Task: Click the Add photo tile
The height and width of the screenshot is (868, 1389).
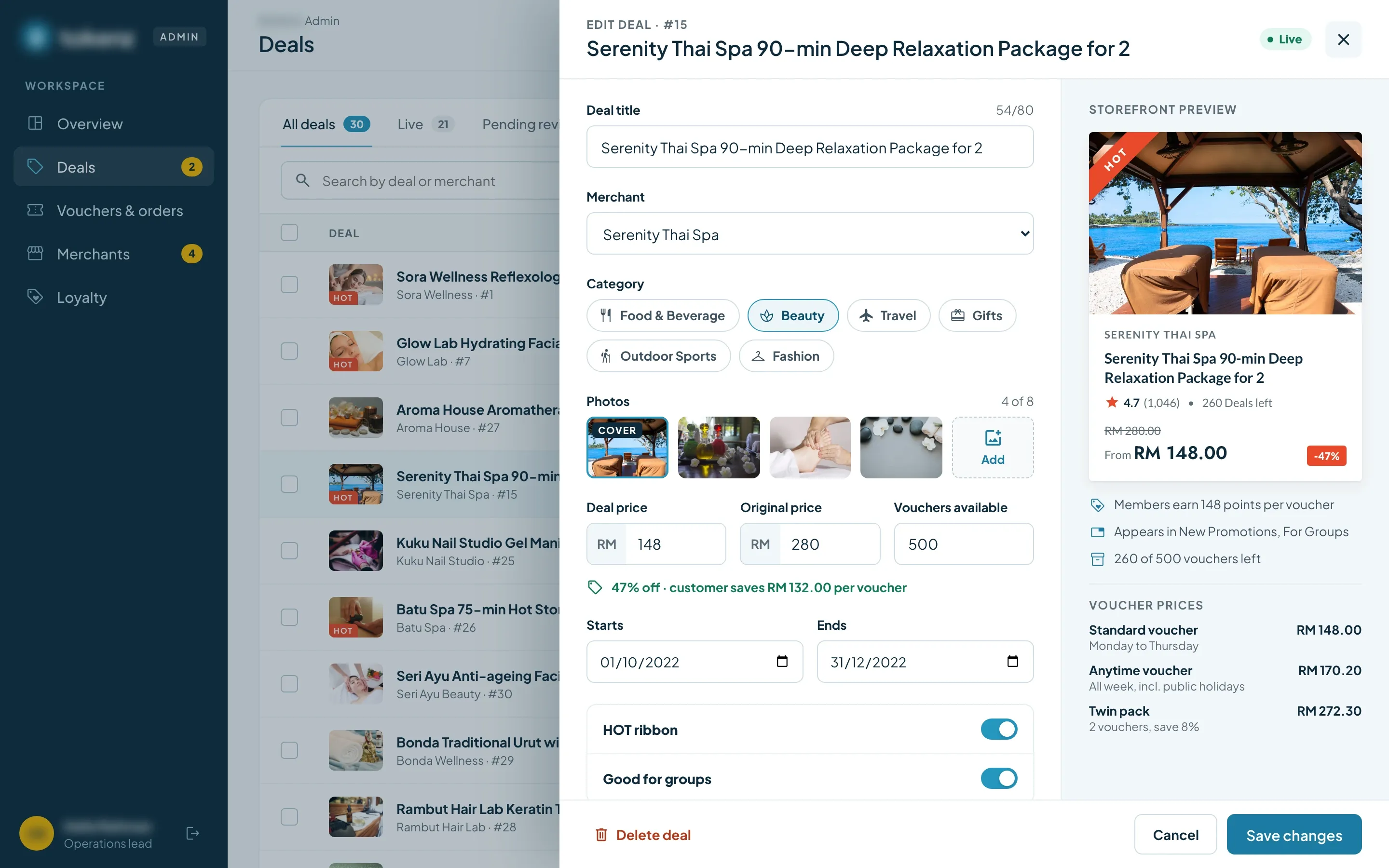Action: click(x=993, y=447)
